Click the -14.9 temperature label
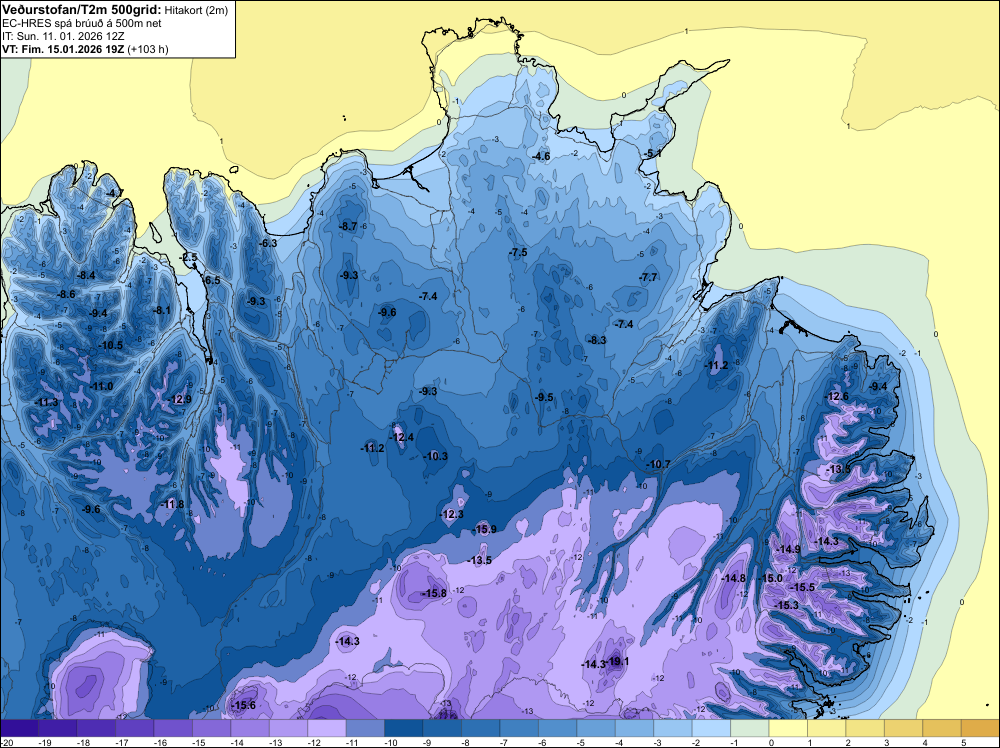Image resolution: width=1000 pixels, height=748 pixels. (x=788, y=549)
